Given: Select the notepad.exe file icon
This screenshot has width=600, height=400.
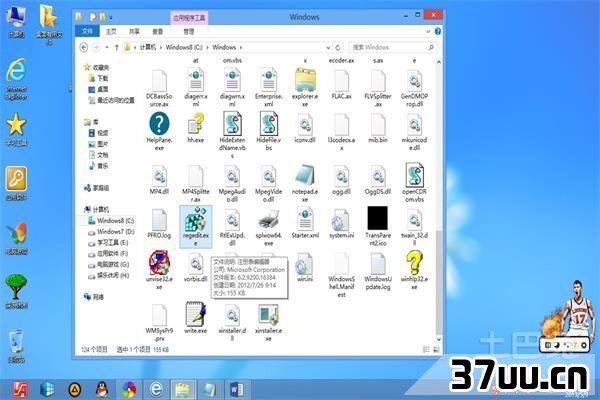Looking at the screenshot, I should point(305,175).
